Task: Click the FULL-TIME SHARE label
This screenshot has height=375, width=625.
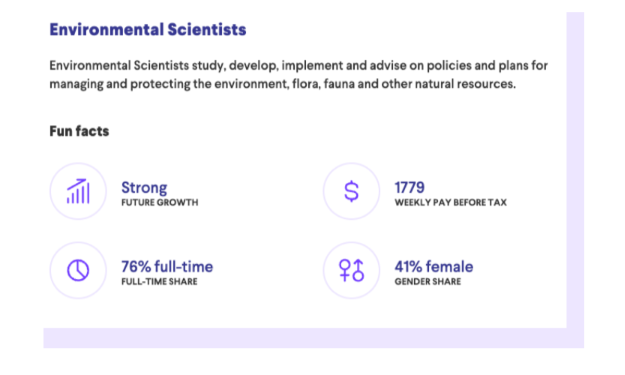Action: 159,281
